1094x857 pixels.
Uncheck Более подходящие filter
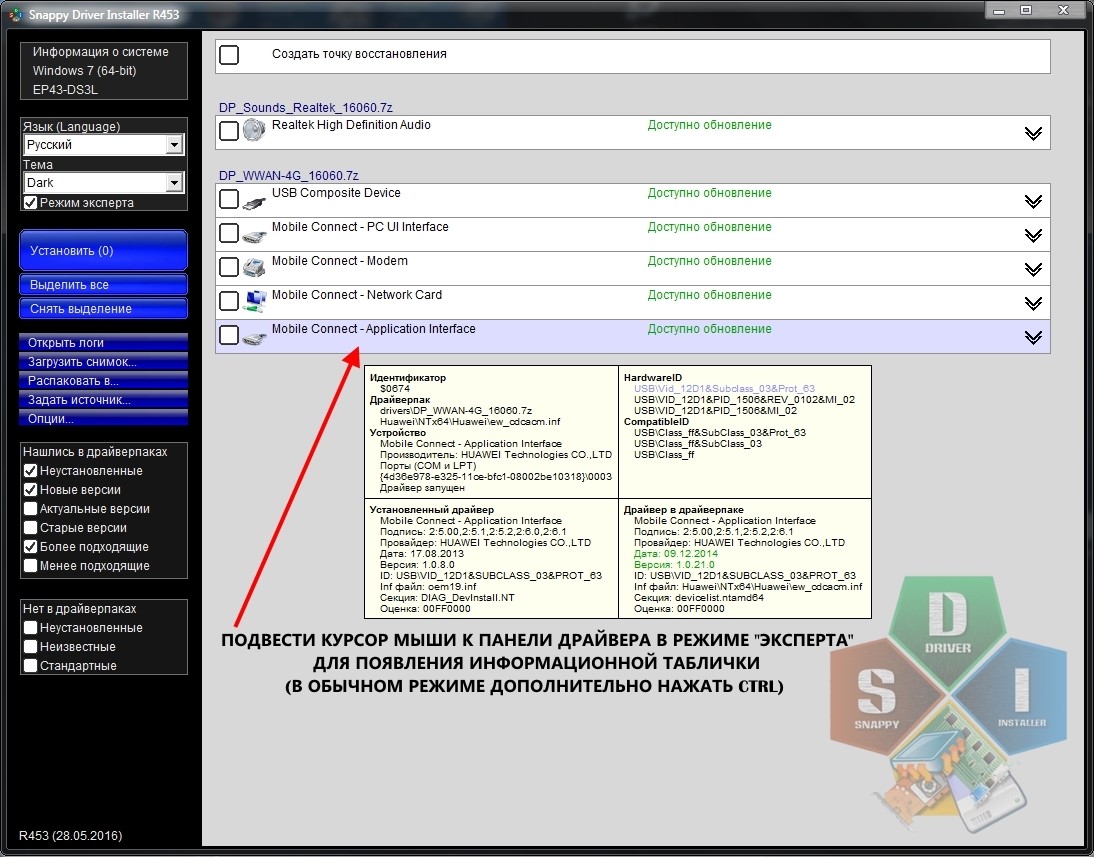point(30,546)
